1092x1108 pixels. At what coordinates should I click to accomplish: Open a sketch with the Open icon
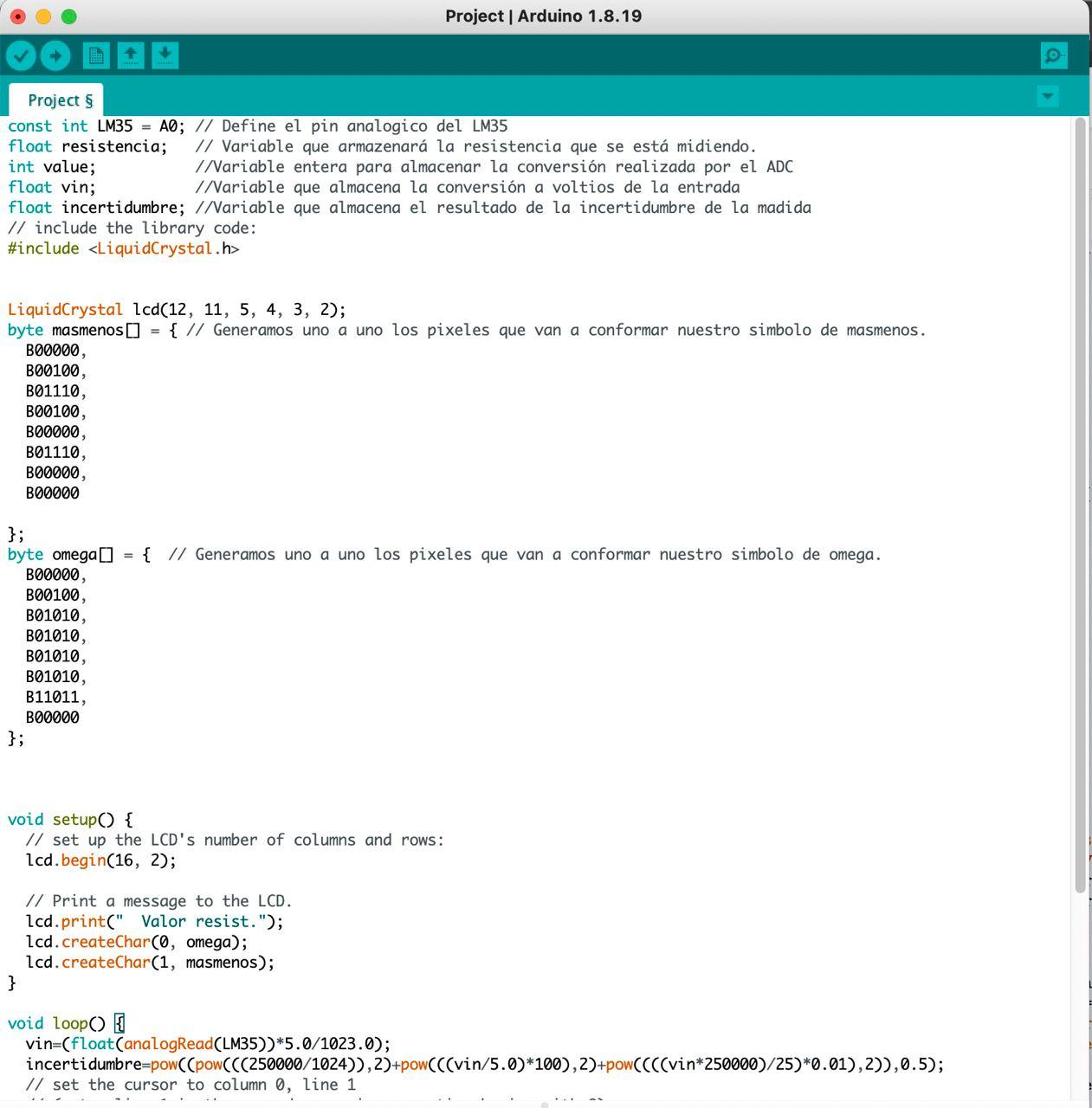click(131, 56)
